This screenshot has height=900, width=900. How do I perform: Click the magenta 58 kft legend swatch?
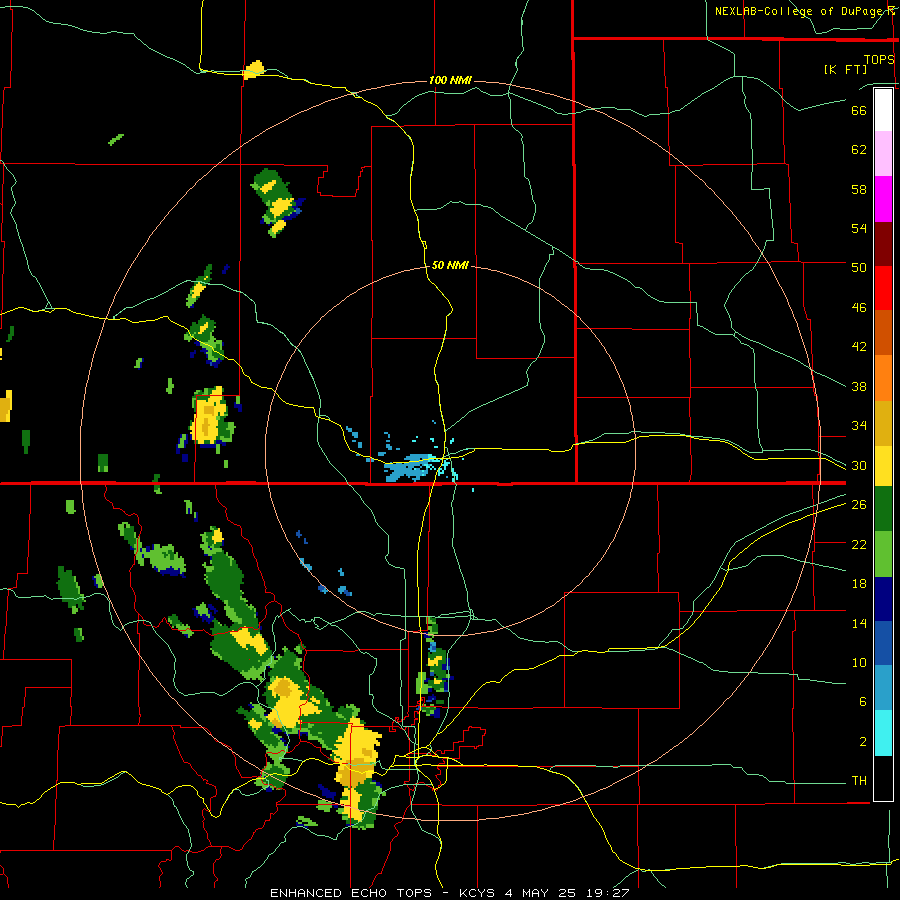coord(883,199)
